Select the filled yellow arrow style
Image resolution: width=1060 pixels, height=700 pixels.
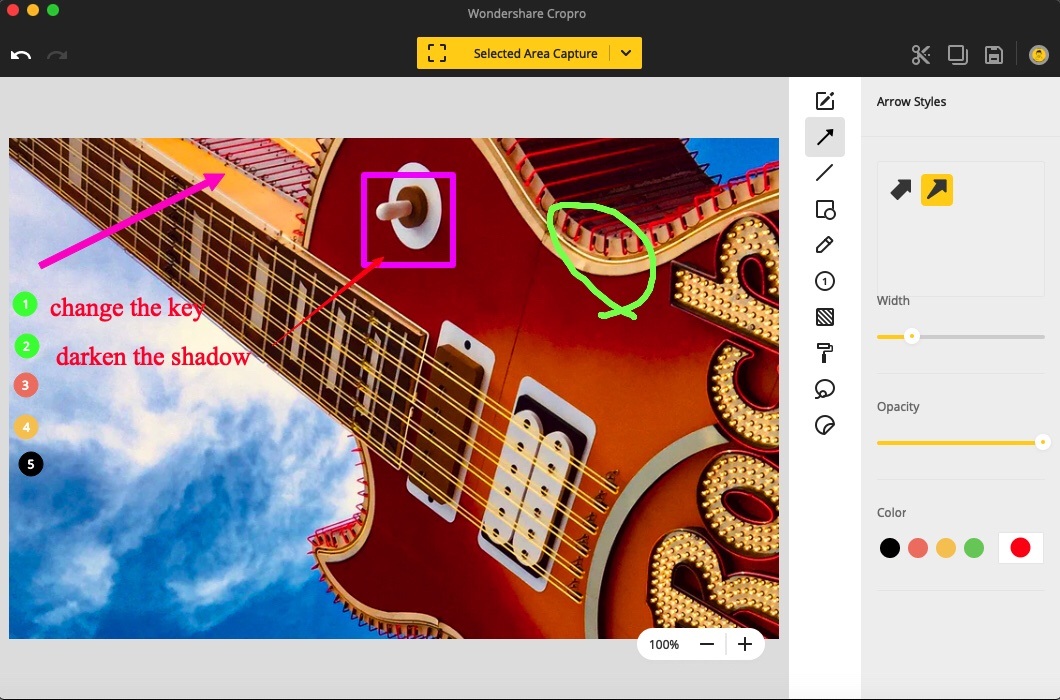point(937,189)
